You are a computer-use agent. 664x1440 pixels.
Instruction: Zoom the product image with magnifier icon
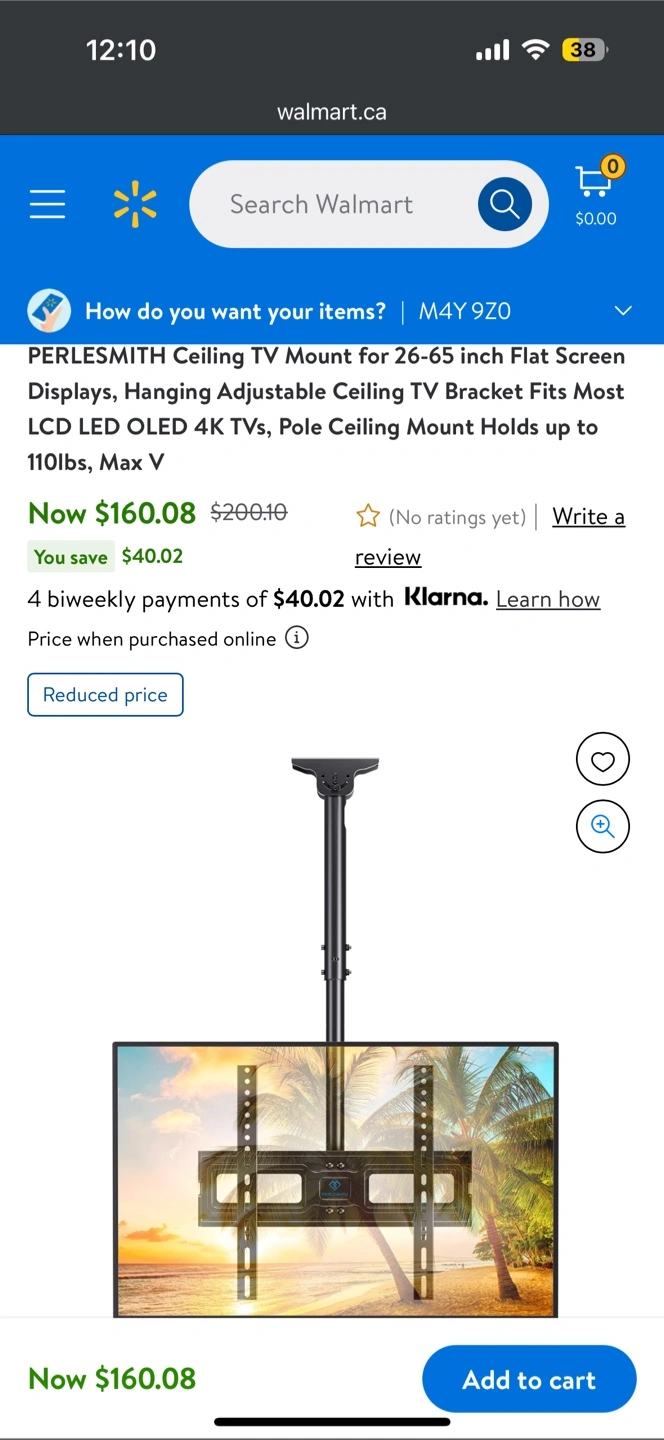pos(602,826)
